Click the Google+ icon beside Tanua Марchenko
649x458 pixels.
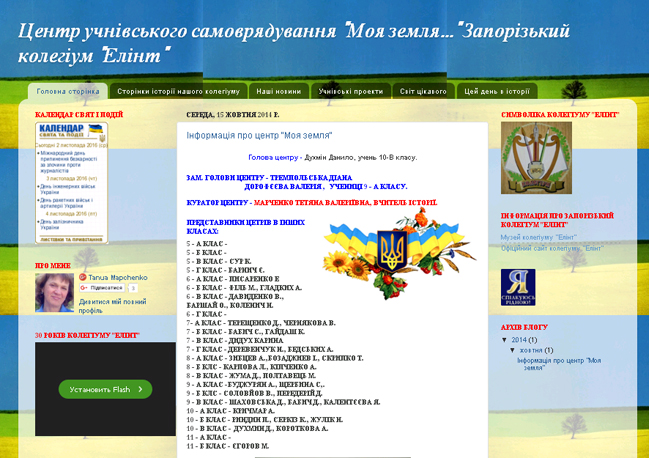click(x=83, y=276)
